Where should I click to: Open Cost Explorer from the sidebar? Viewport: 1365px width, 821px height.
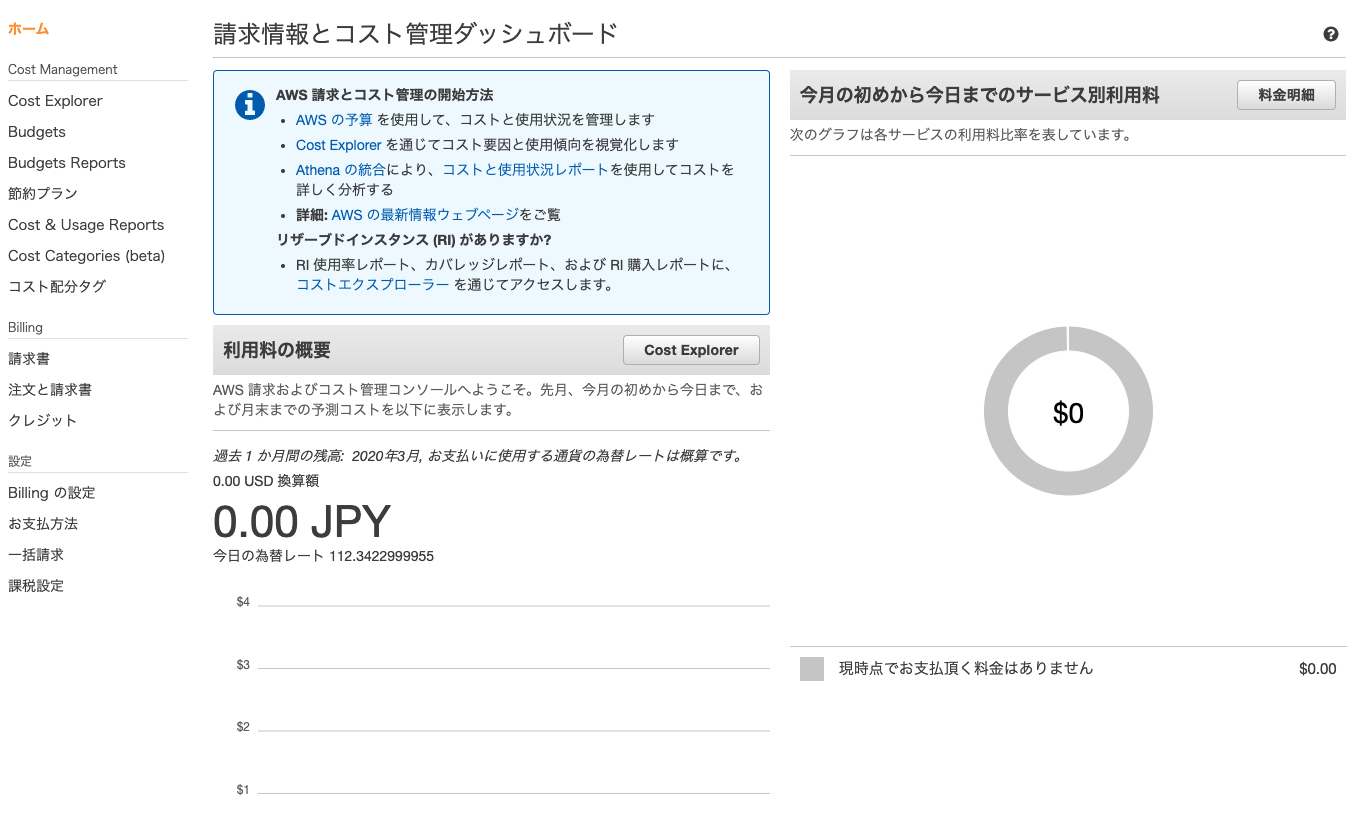55,101
